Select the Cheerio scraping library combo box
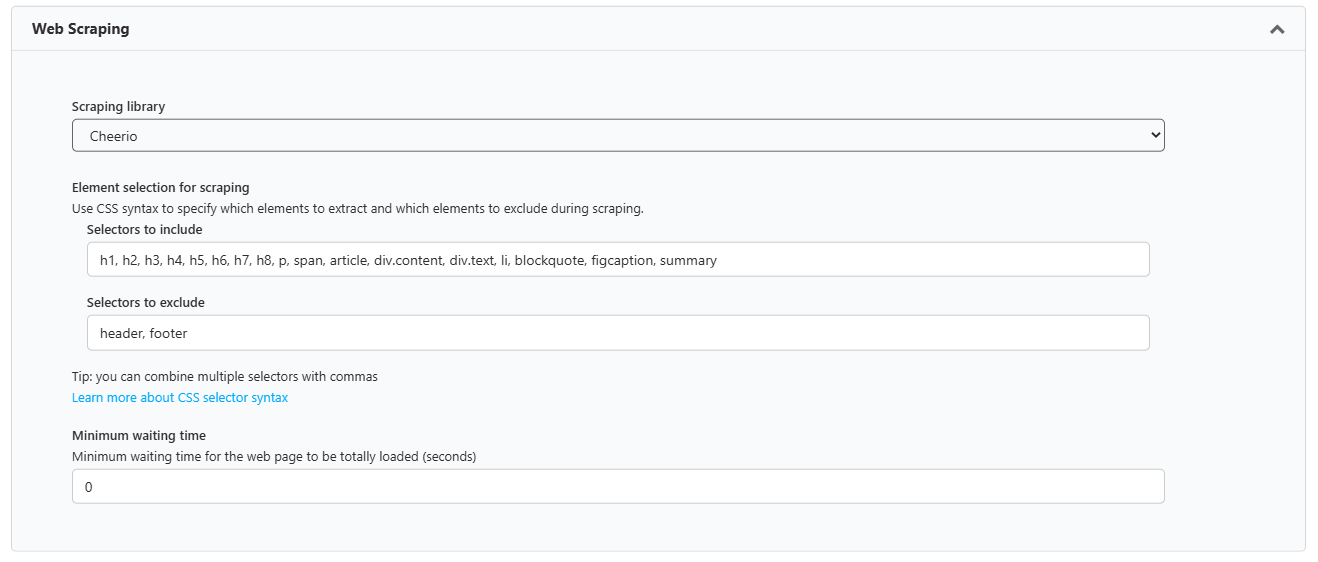The image size is (1318, 562). click(x=618, y=135)
